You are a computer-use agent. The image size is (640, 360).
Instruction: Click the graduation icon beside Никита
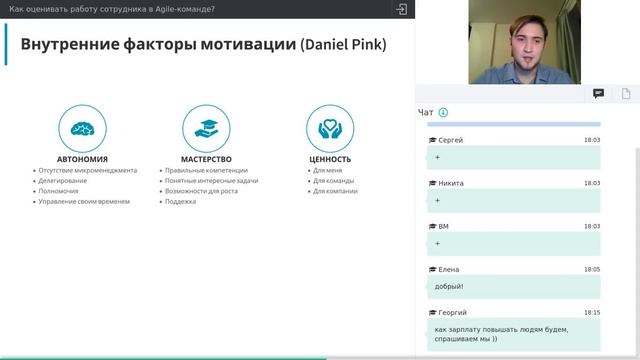tap(433, 183)
